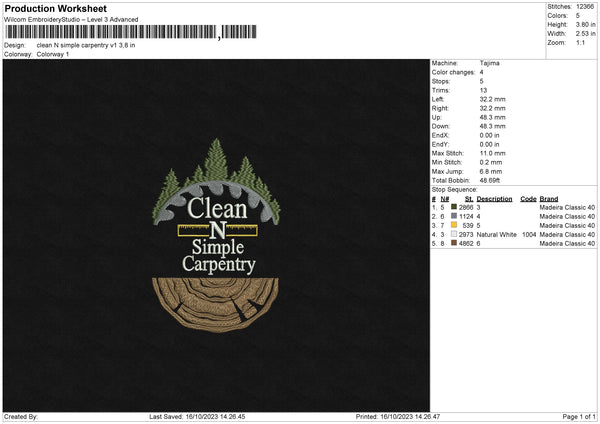Click the 'Stop Sequence:' heading

coord(455,190)
